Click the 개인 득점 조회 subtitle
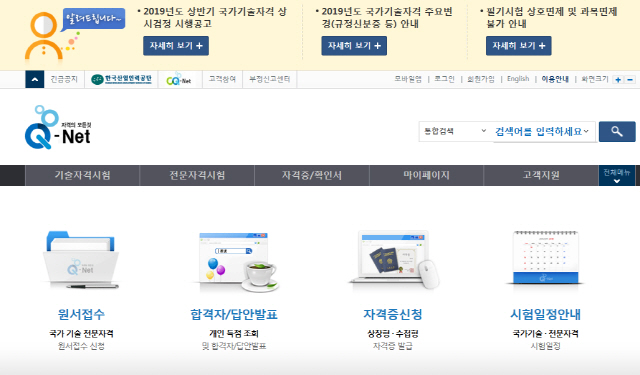This screenshot has width=640, height=375. pos(234,333)
